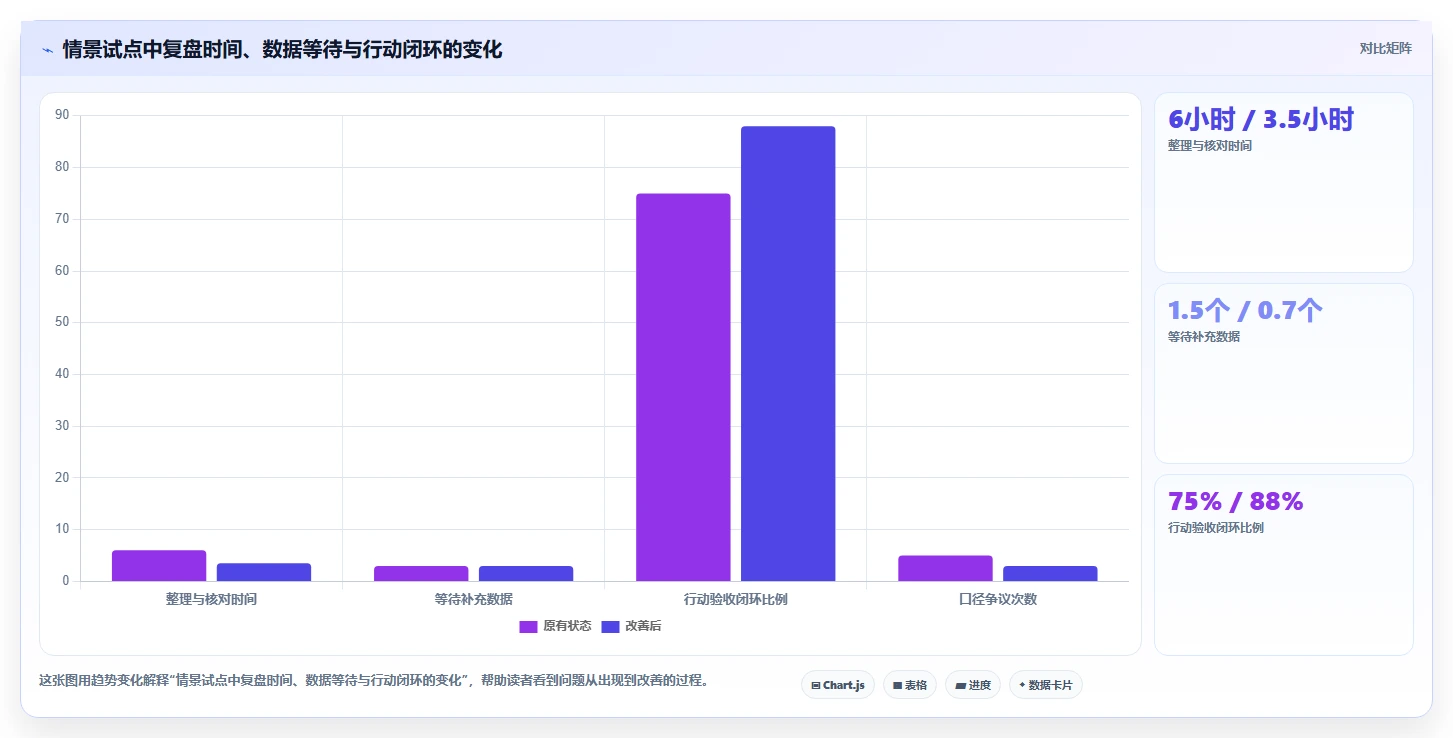This screenshot has height=738, width=1453.
Task: Toggle the 改善后 legend entry
Action: coord(631,626)
